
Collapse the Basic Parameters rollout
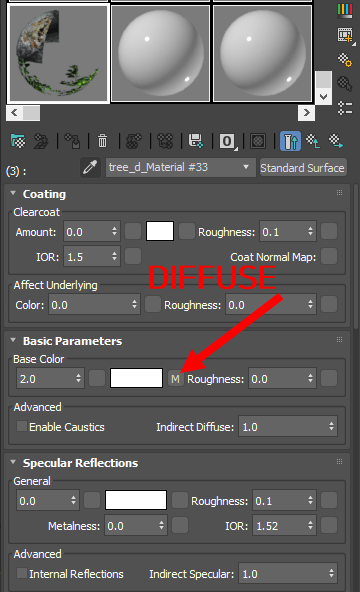[x=13, y=340]
